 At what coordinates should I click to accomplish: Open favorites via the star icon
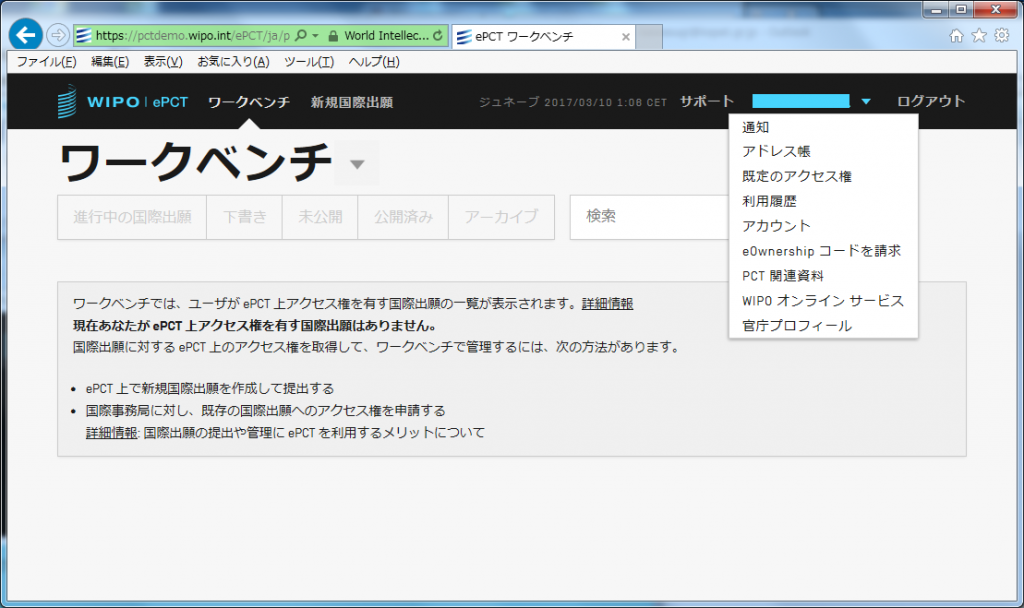click(x=978, y=34)
